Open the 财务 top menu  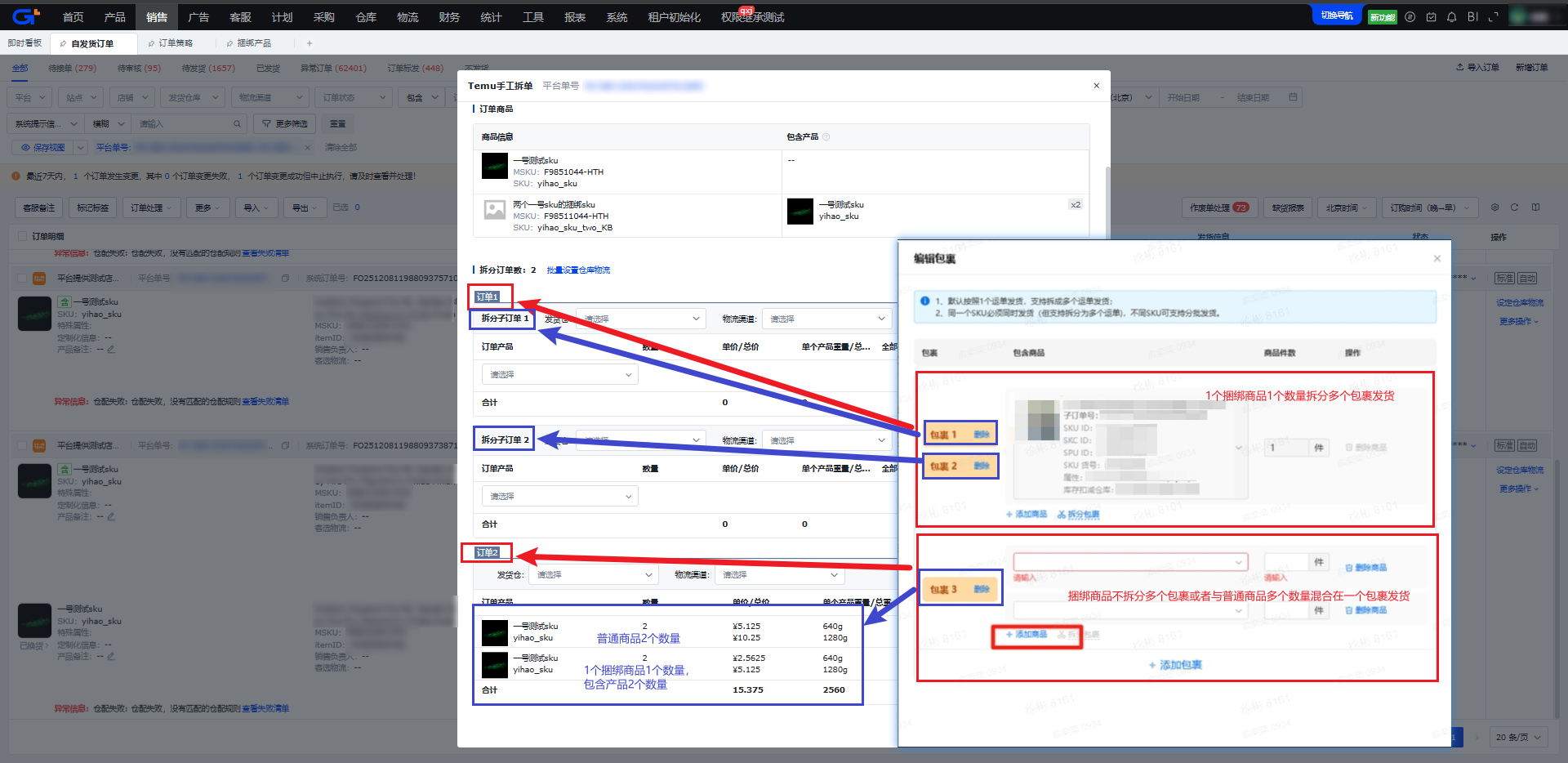click(x=449, y=17)
